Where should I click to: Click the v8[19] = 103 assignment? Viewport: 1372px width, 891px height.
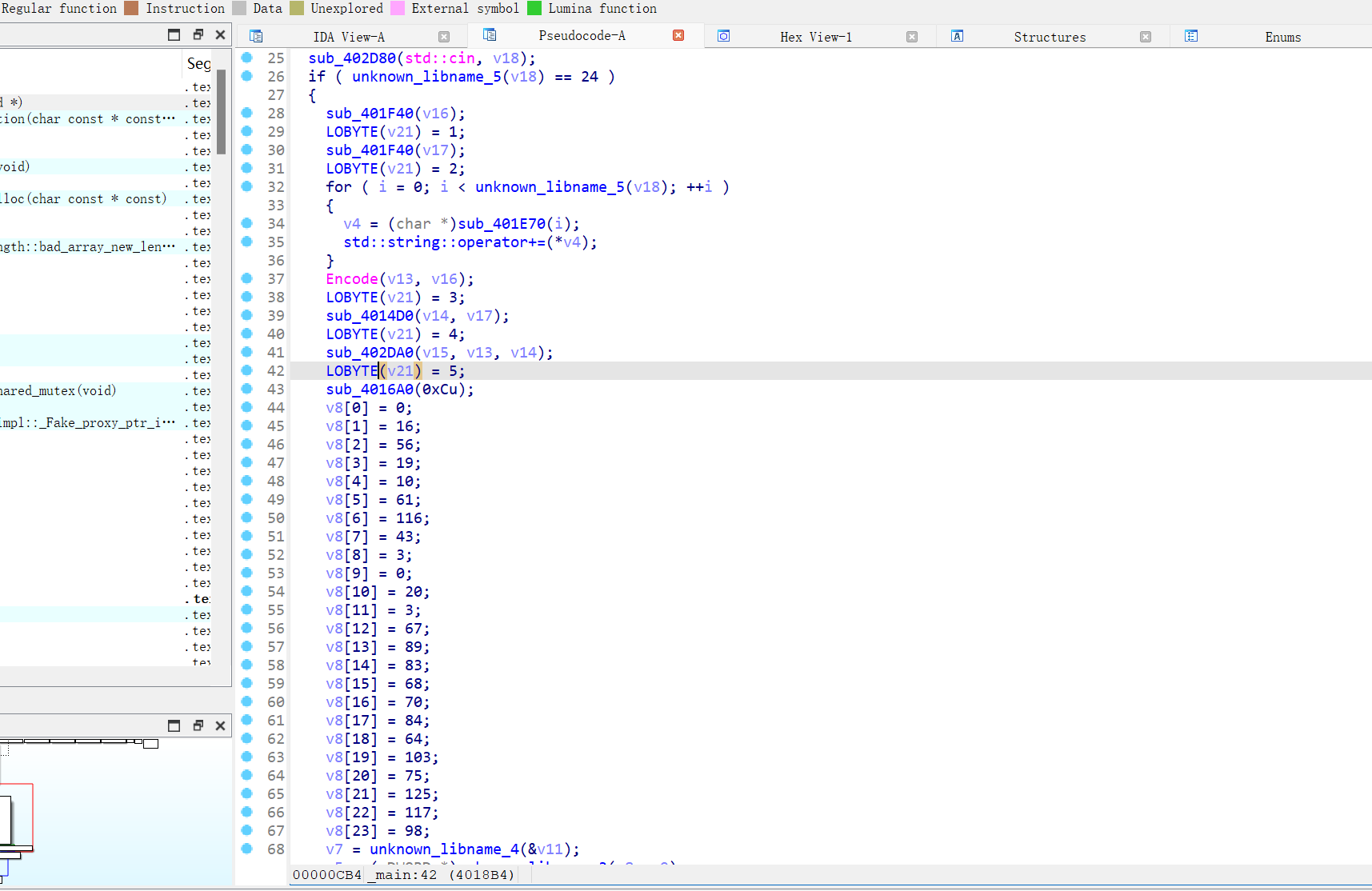(382, 757)
